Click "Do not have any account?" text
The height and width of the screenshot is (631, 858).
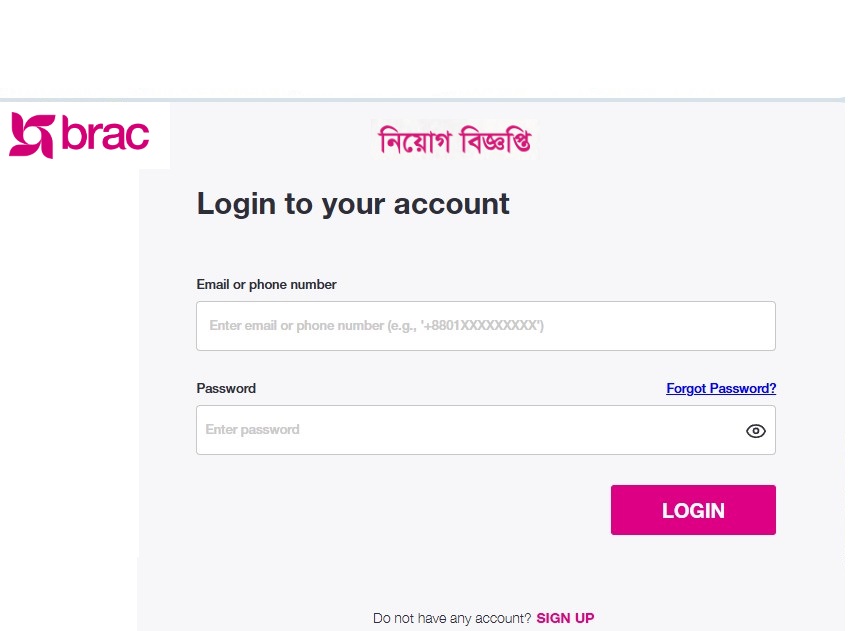(452, 618)
